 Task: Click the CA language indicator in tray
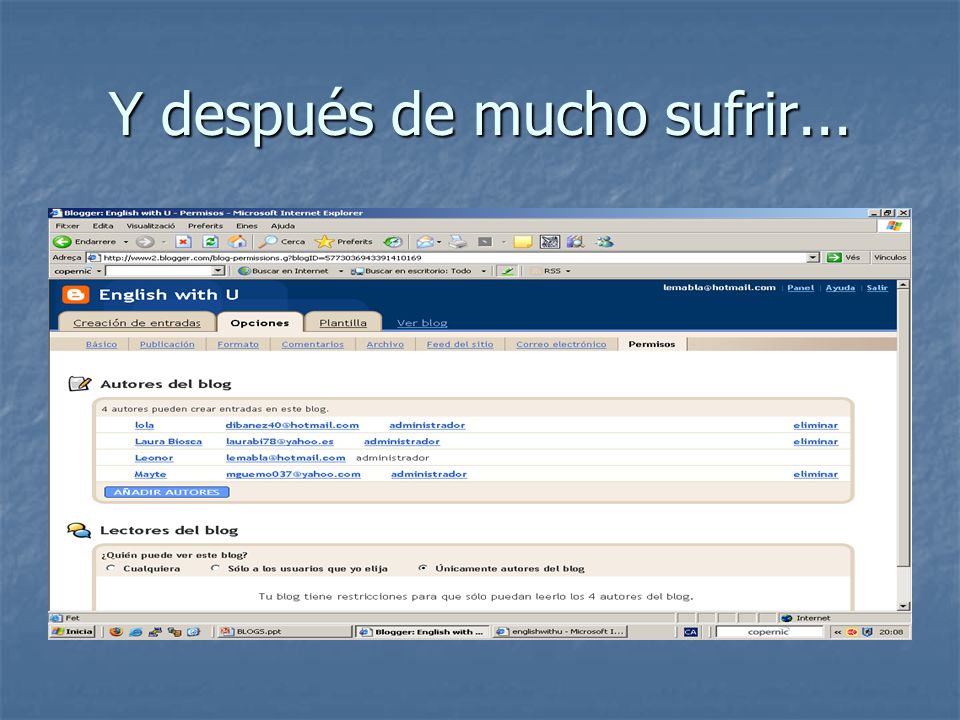pos(691,632)
